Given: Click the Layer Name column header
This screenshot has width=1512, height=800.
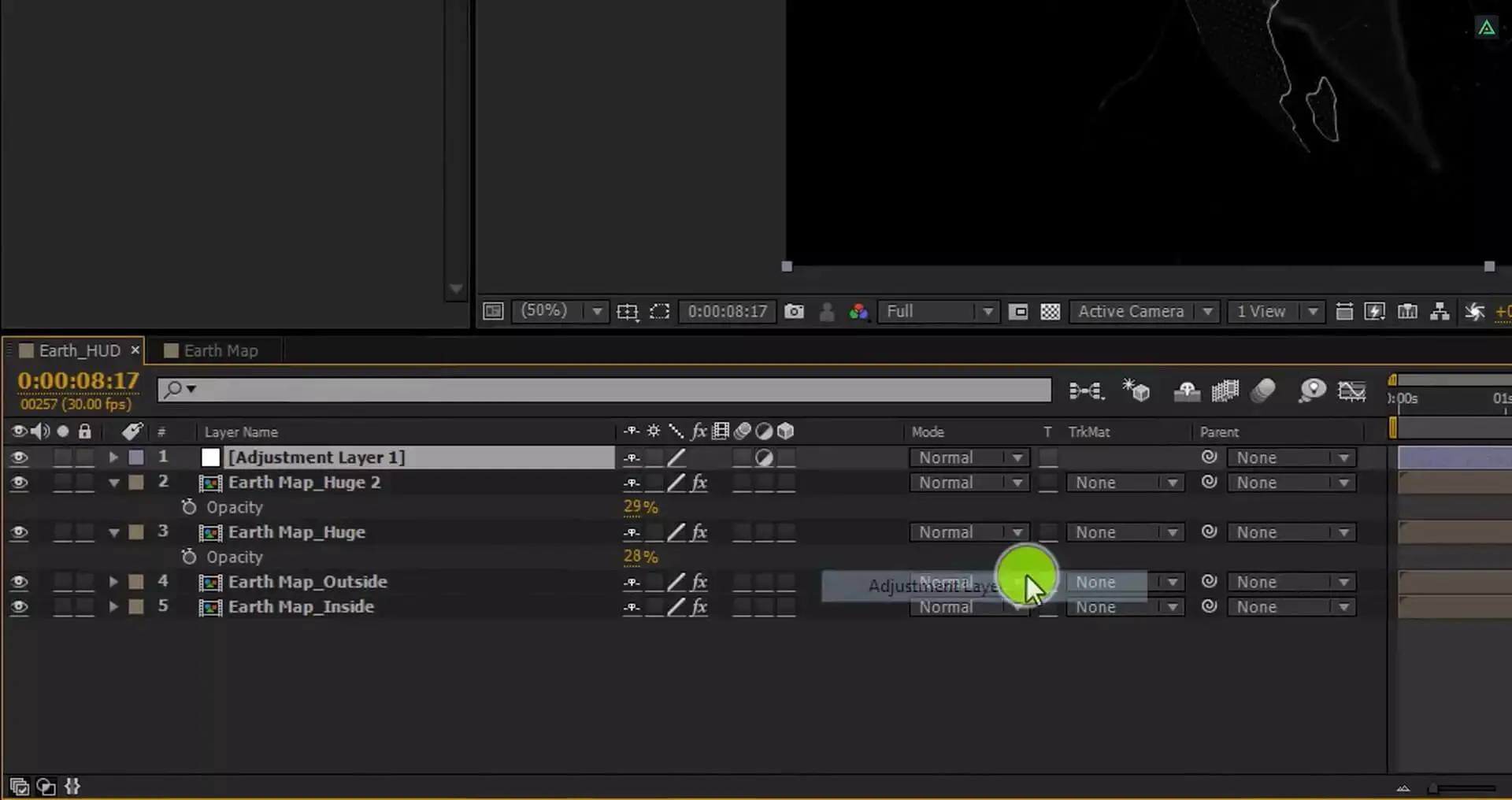Looking at the screenshot, I should [x=241, y=431].
